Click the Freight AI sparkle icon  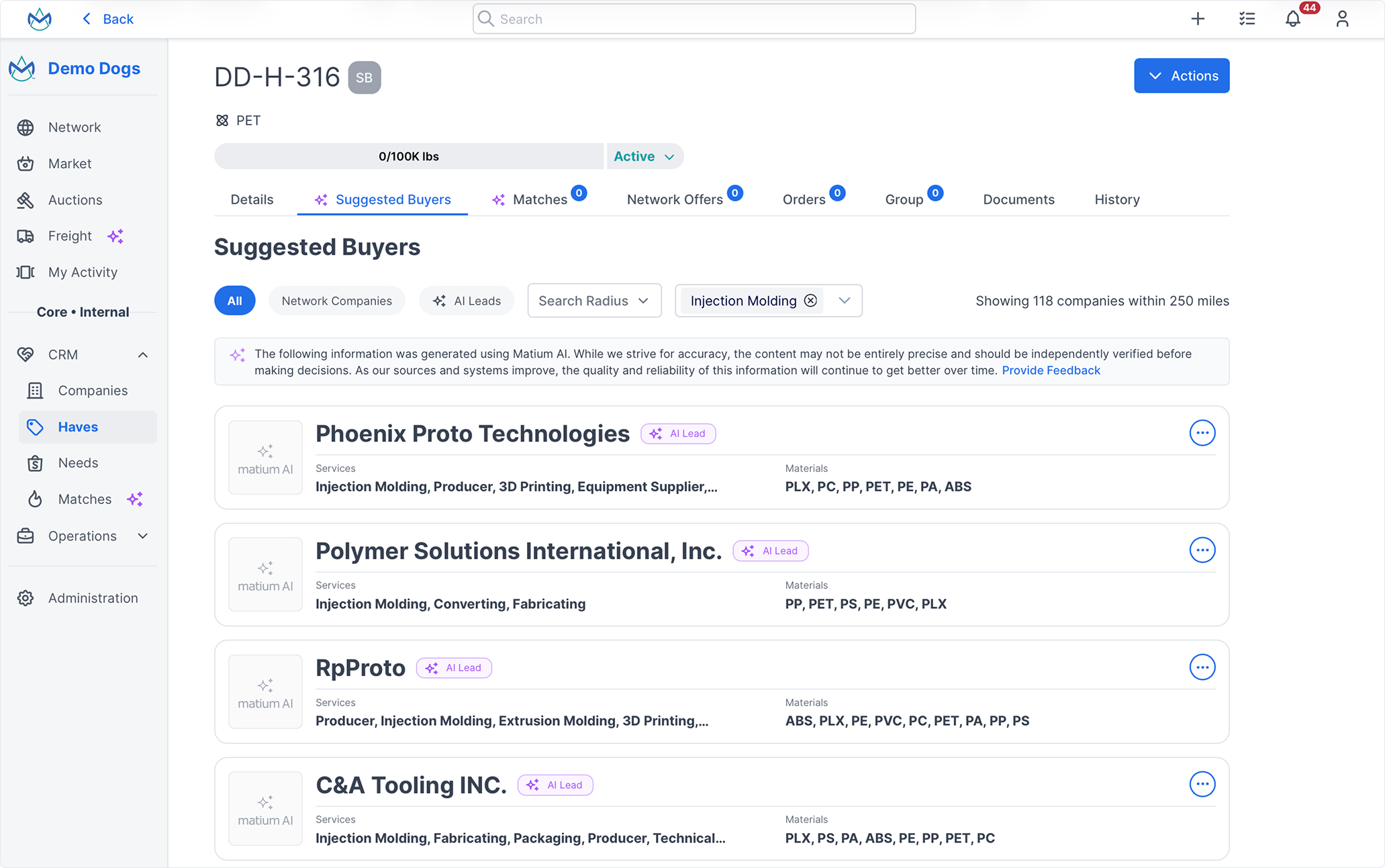point(115,236)
